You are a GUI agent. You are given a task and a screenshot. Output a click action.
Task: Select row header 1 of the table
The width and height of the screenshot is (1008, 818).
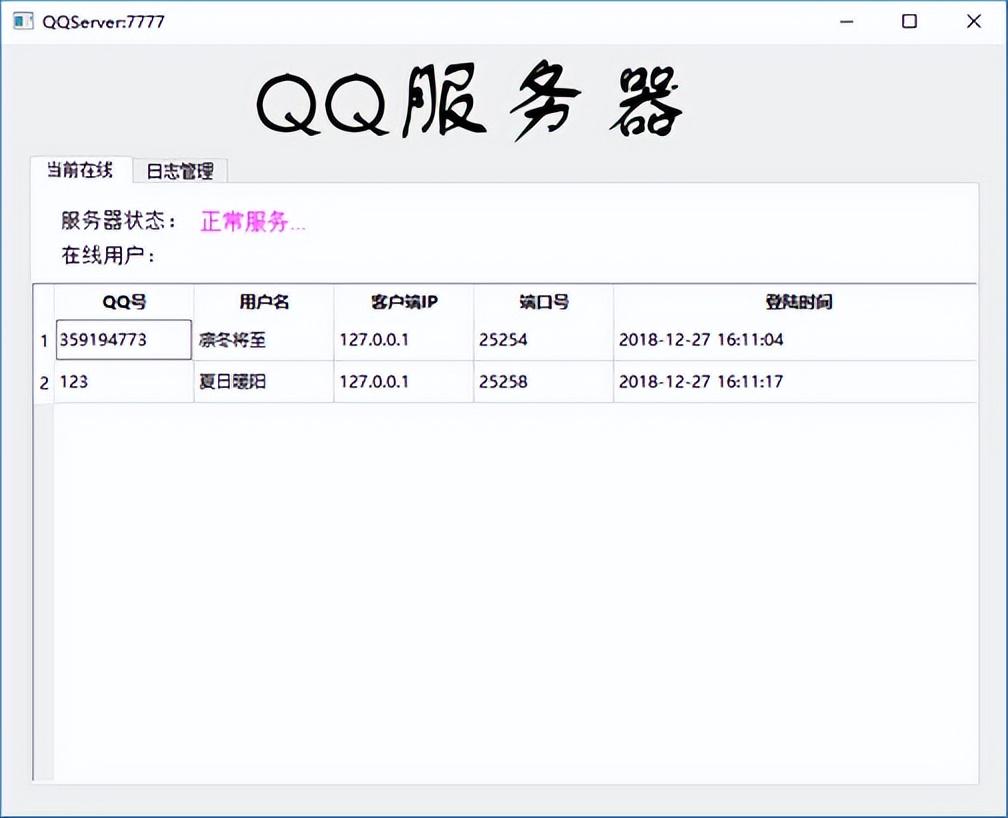pyautogui.click(x=44, y=340)
